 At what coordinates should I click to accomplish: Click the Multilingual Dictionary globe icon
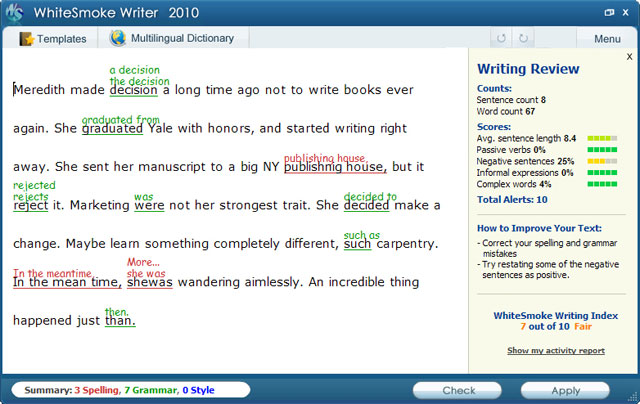tap(117, 39)
